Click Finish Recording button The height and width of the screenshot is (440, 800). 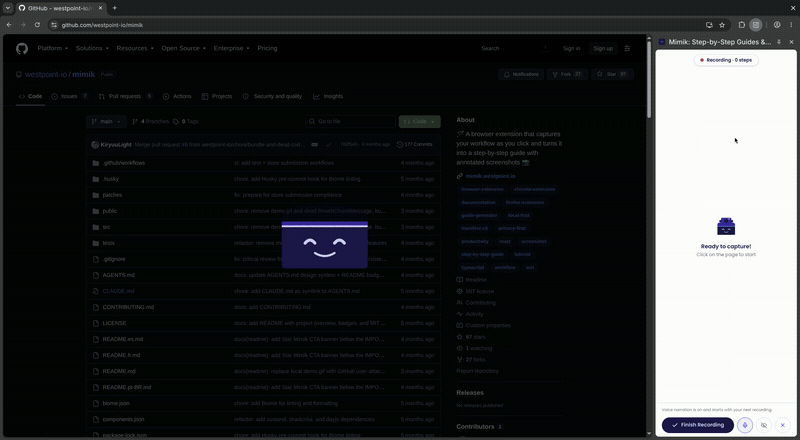click(697, 425)
